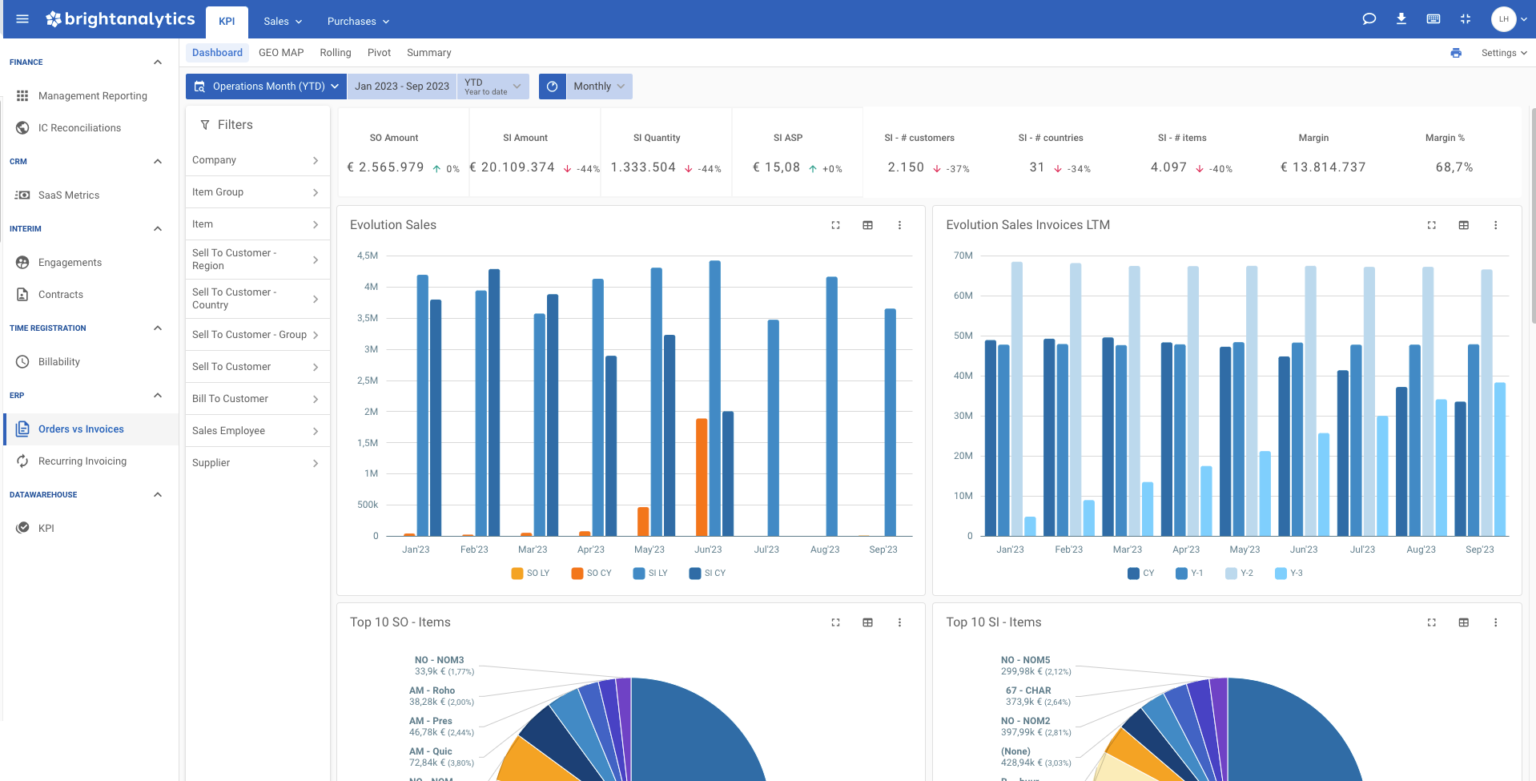Click the download icon in the header
This screenshot has height=781, width=1536.
pos(1401,18)
